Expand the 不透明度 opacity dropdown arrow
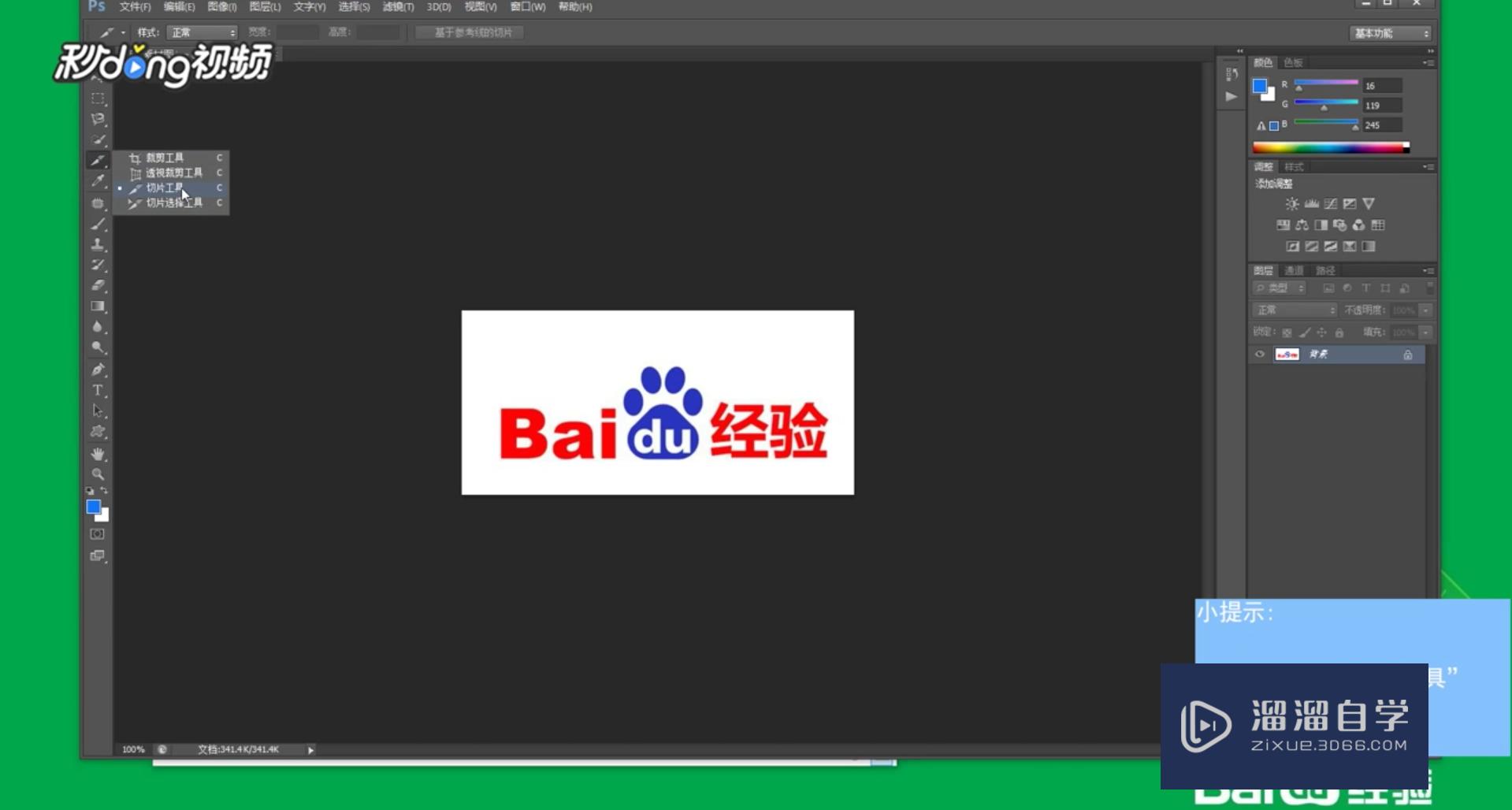The image size is (1512, 810). (1426, 310)
